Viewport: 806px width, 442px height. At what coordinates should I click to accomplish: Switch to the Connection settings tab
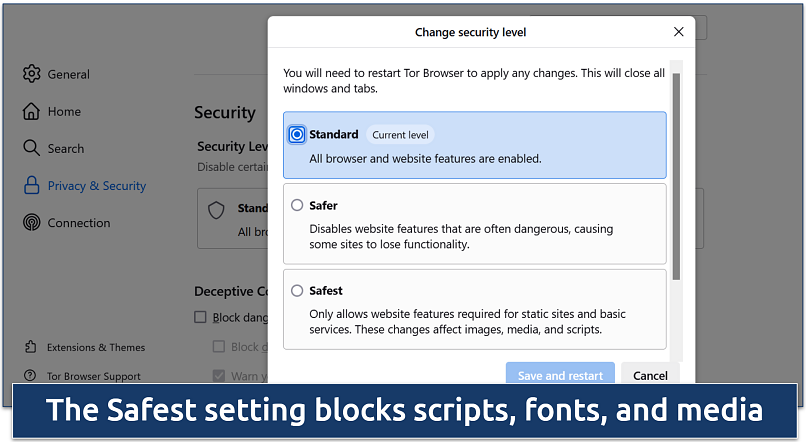click(78, 223)
